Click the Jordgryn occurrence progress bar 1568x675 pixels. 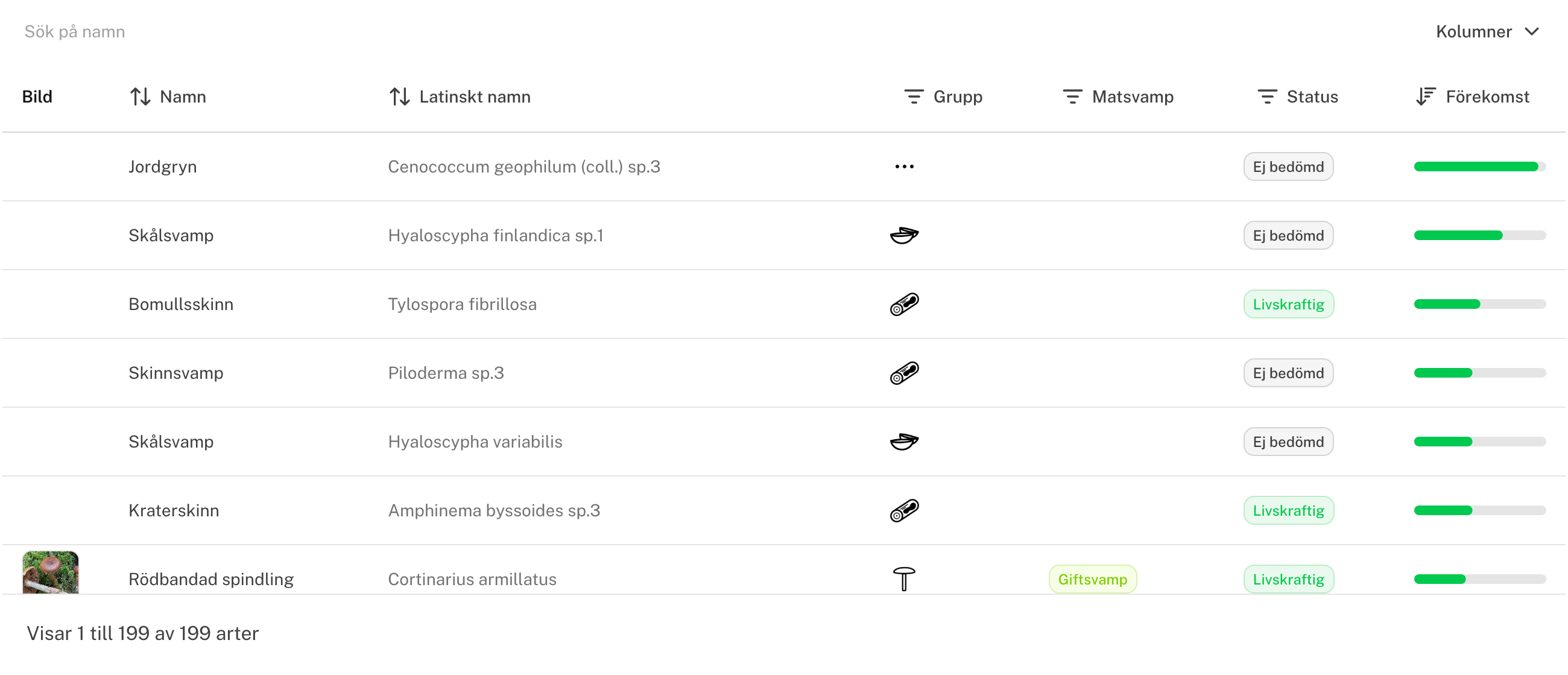coord(1480,166)
